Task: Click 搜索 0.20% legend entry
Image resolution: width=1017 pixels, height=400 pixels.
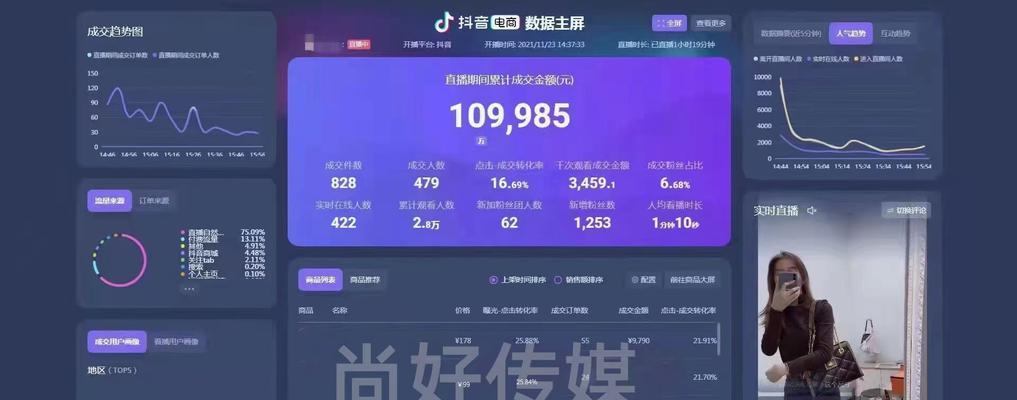Action: coord(222,267)
